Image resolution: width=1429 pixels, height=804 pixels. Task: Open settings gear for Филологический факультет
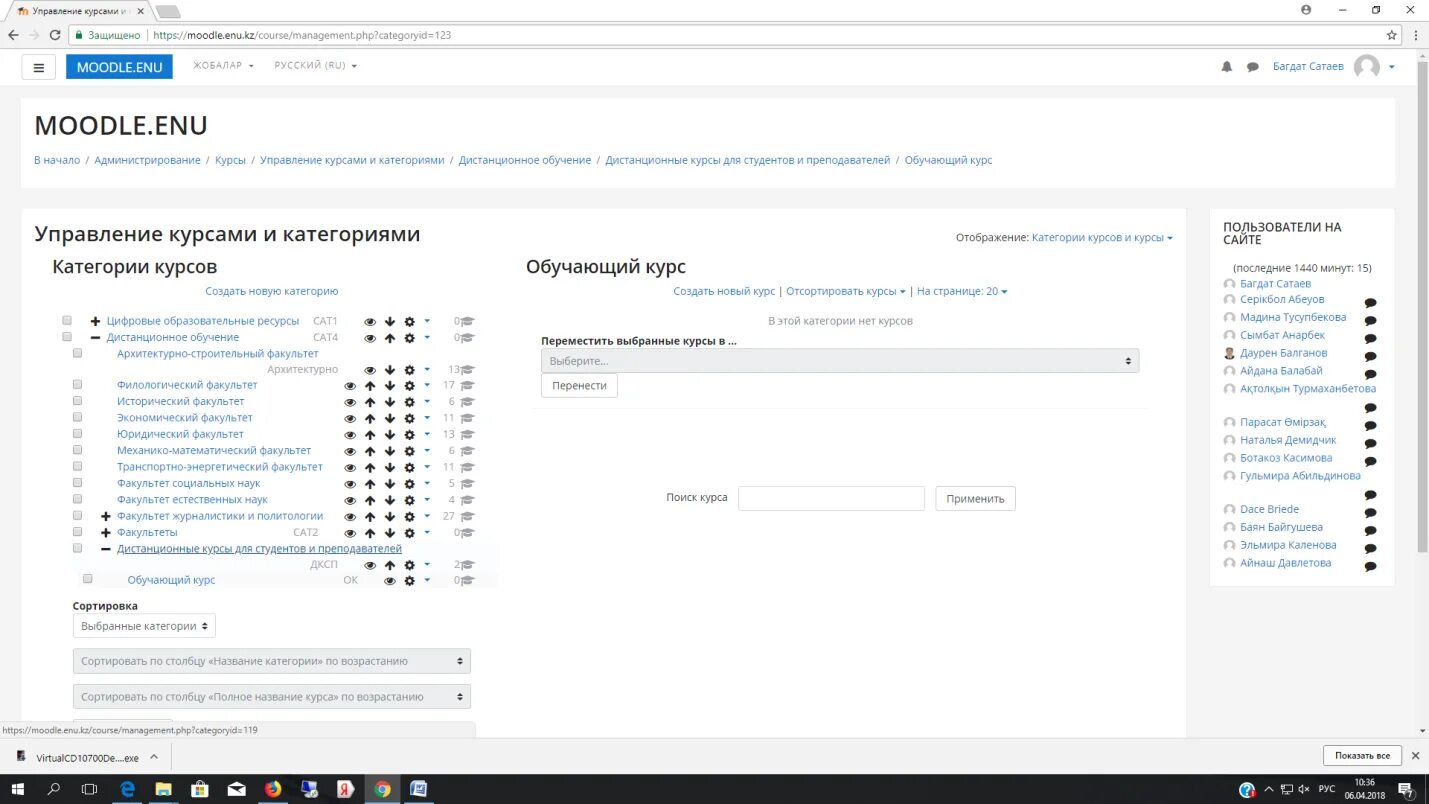click(409, 386)
